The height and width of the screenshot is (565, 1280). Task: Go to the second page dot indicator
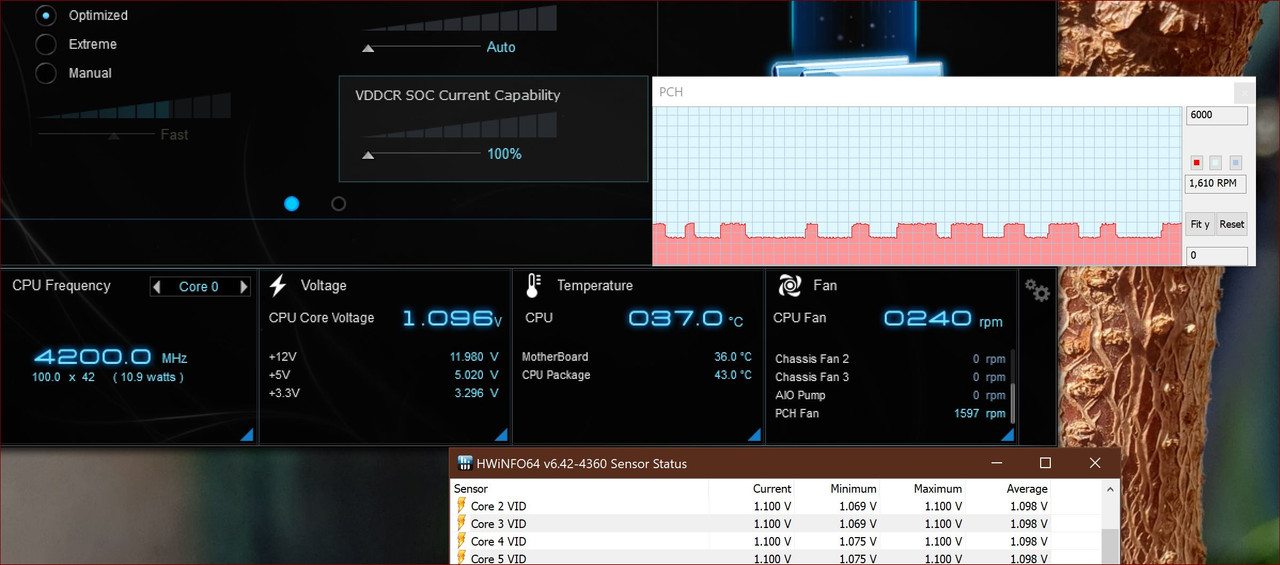point(338,203)
